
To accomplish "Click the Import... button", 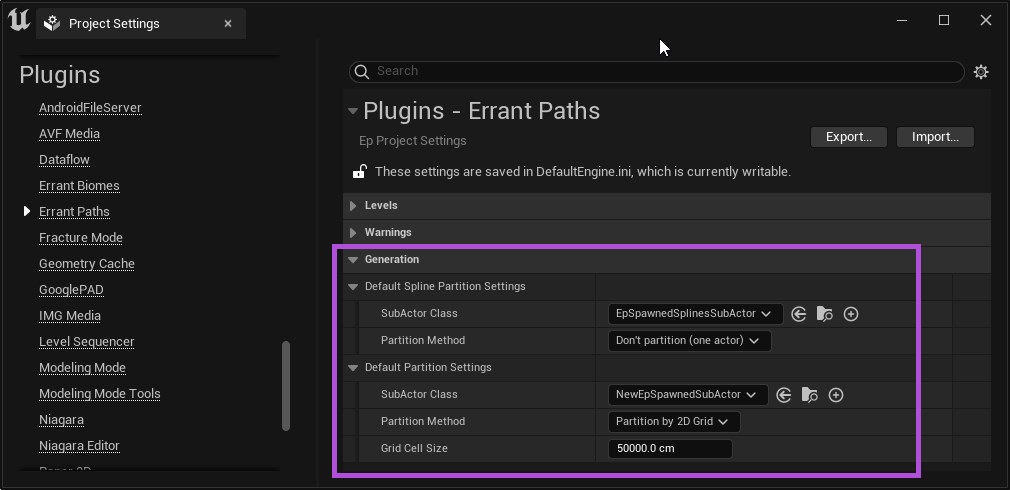I will tap(935, 137).
